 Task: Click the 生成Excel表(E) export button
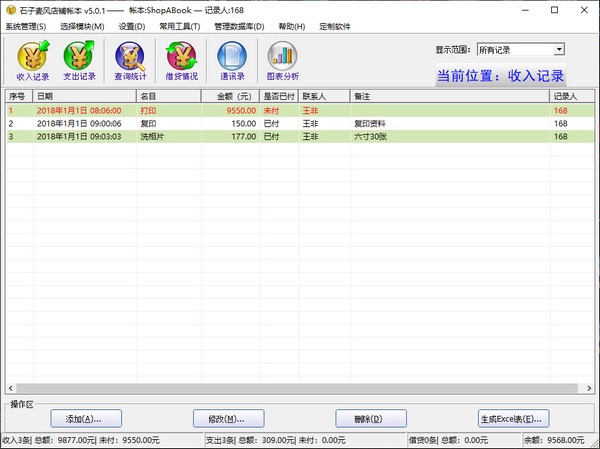(513, 418)
